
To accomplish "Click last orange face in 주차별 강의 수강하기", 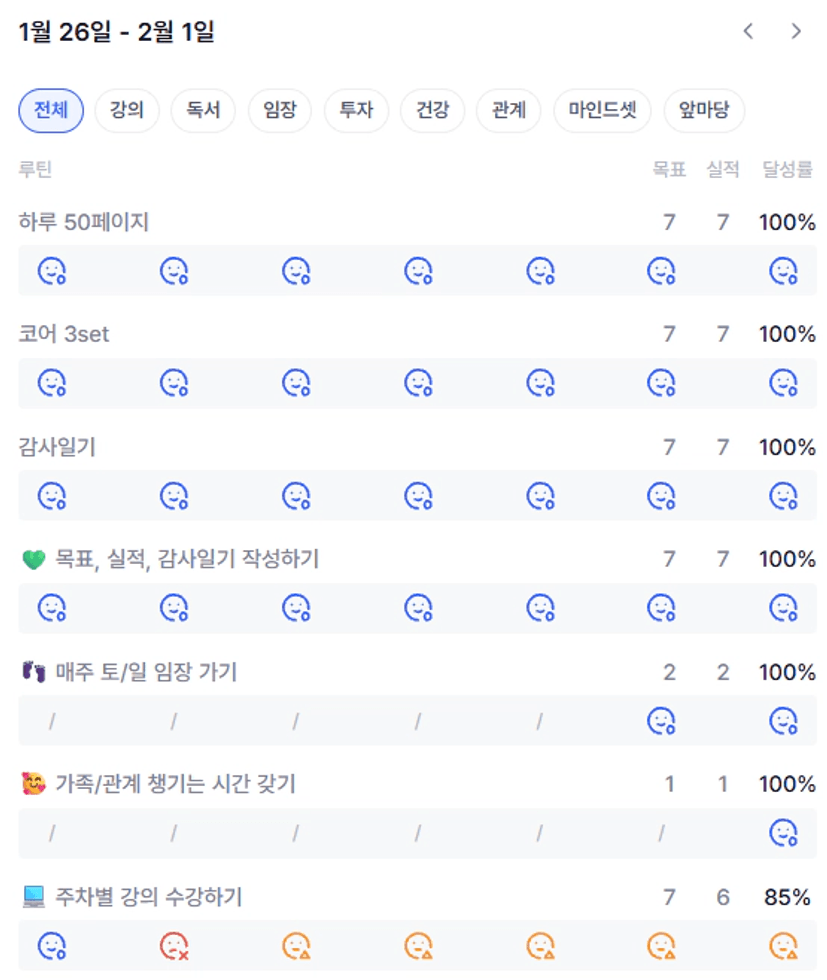I will click(x=783, y=945).
